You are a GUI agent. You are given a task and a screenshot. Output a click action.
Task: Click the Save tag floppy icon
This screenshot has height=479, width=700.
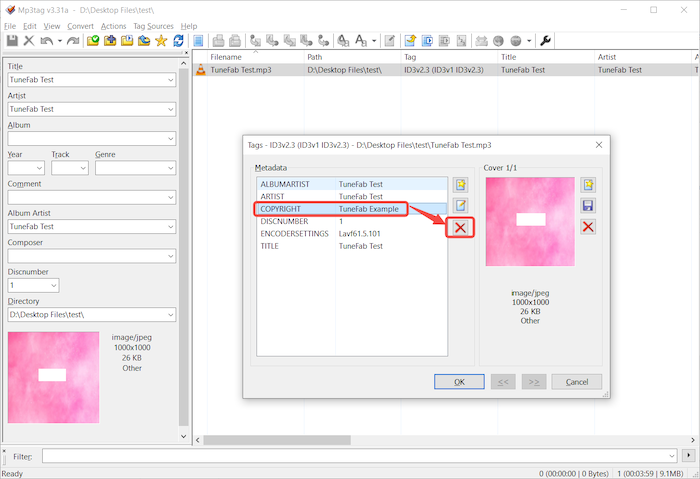(12, 41)
